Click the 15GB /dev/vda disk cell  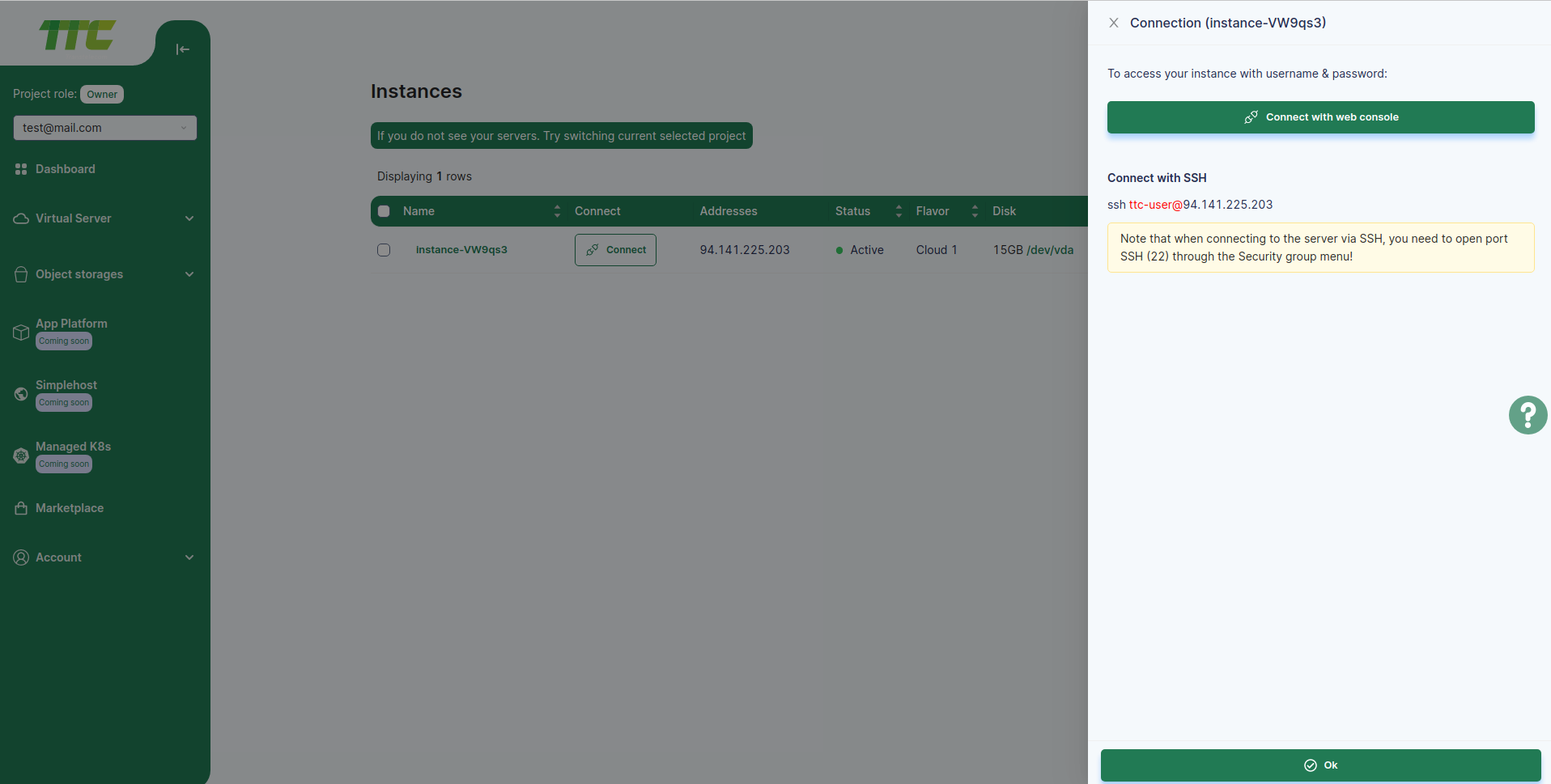coord(1034,250)
